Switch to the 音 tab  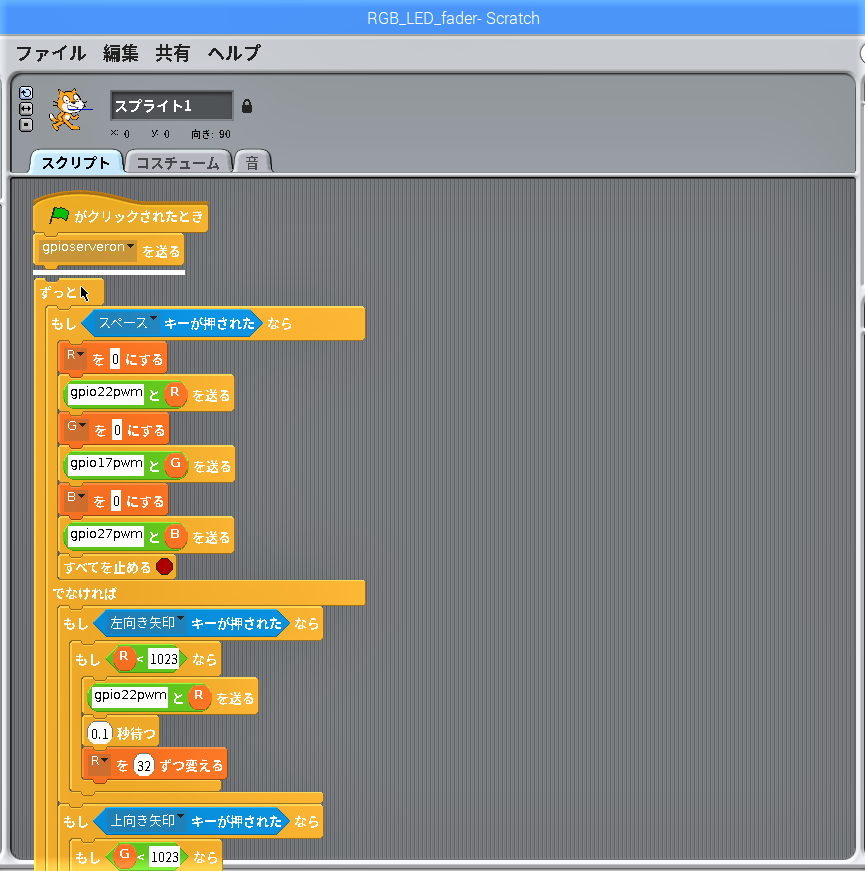(252, 163)
